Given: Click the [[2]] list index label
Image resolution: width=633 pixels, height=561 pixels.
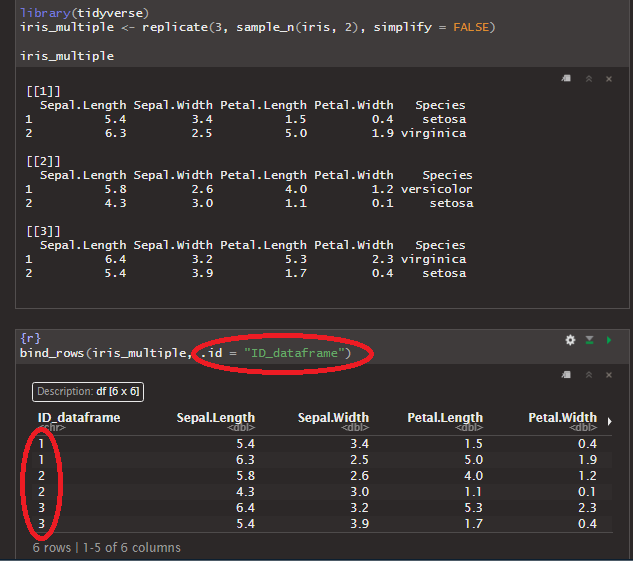Looking at the screenshot, I should click(x=43, y=161).
